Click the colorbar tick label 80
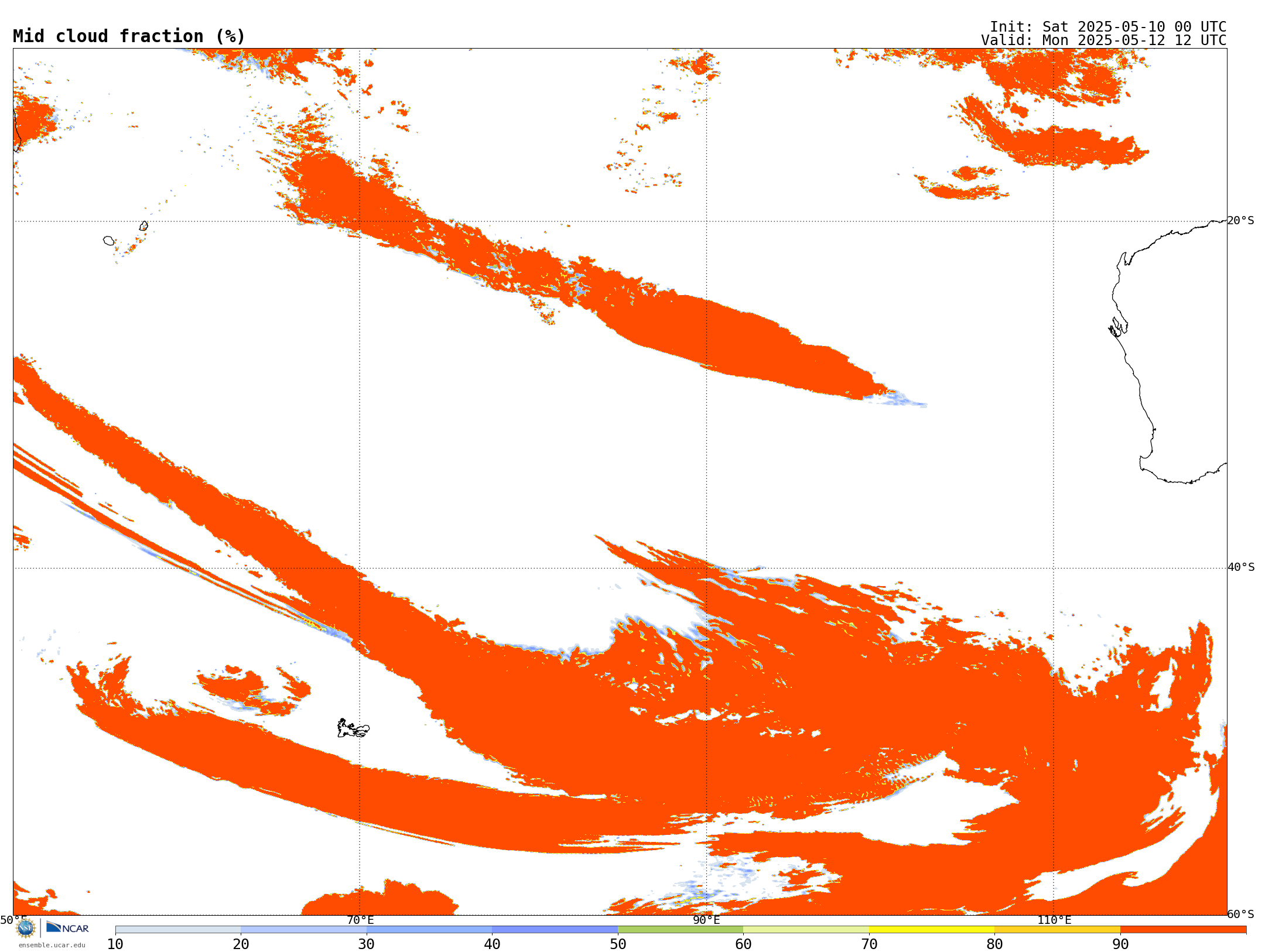 coord(994,944)
